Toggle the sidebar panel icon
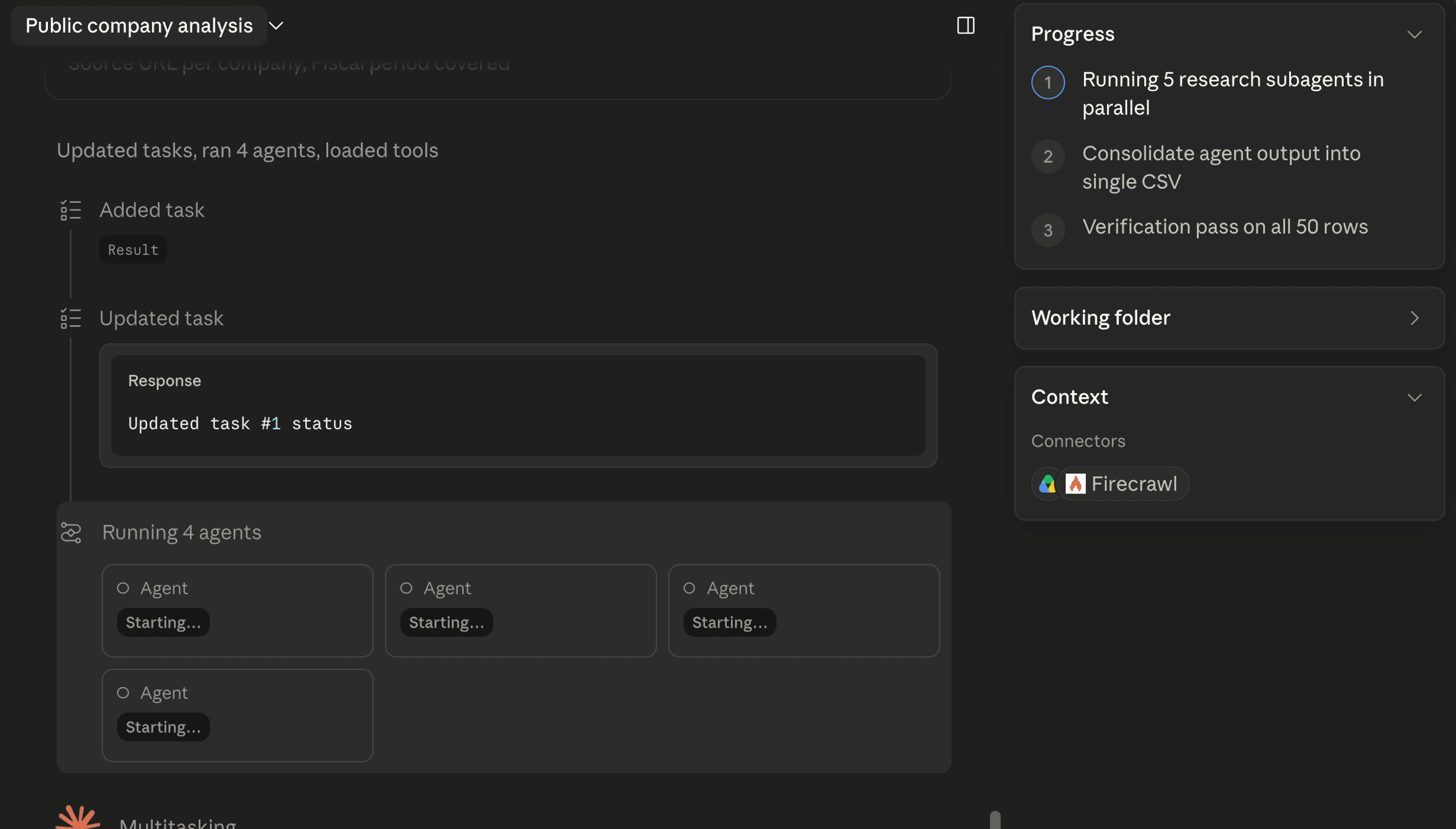Viewport: 1456px width, 829px height. 966,25
